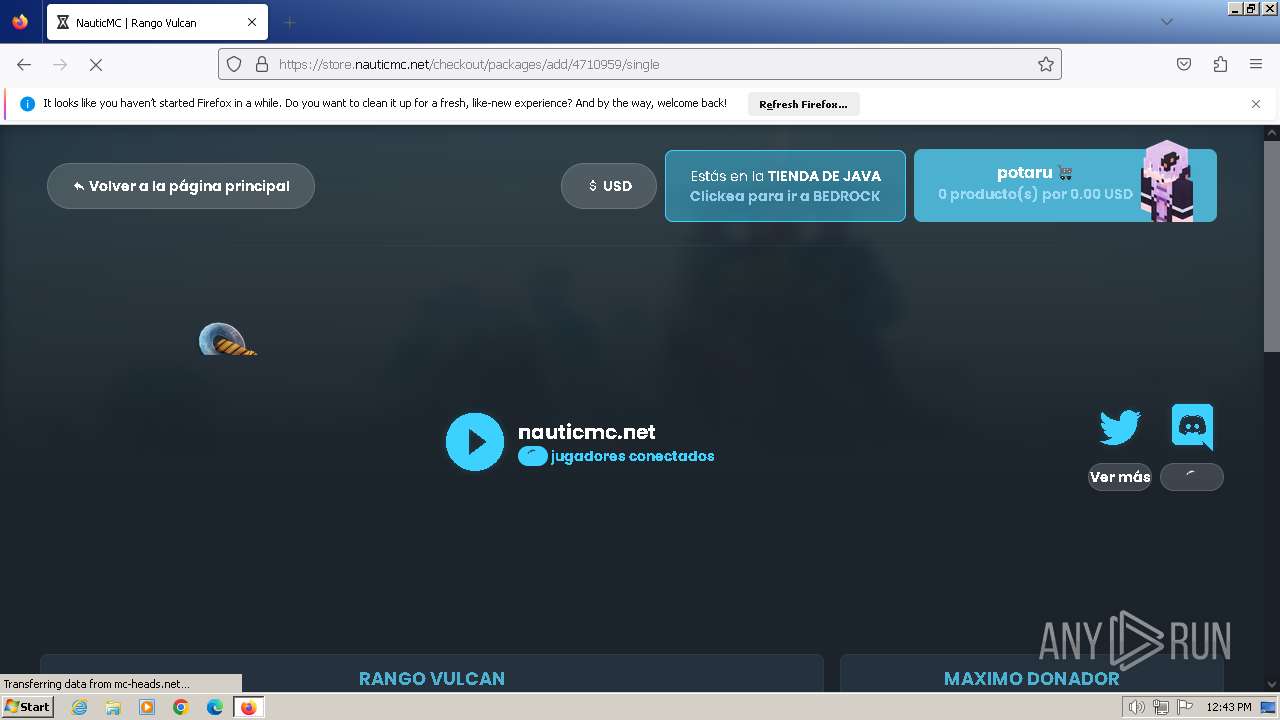The width and height of the screenshot is (1280, 720).
Task: Switch to the Bedrock store
Action: click(x=785, y=186)
